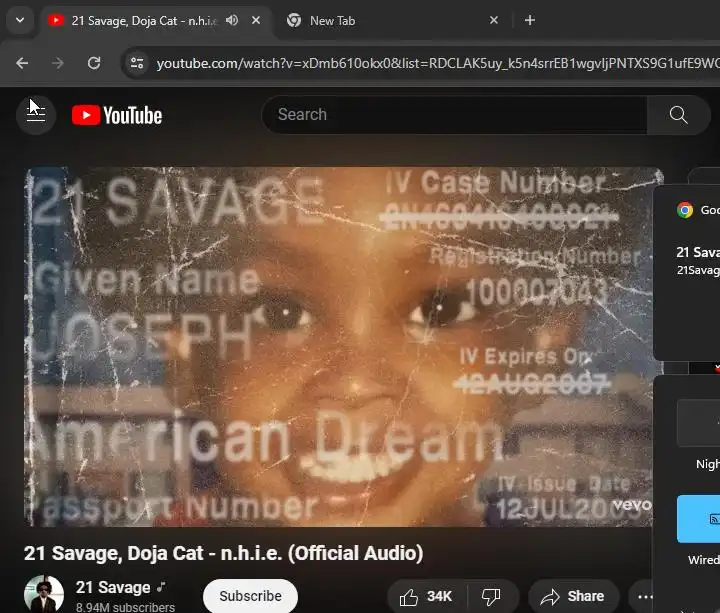This screenshot has height=613, width=720.
Task: Subscribe to 21 Savage channel
Action: [x=250, y=596]
